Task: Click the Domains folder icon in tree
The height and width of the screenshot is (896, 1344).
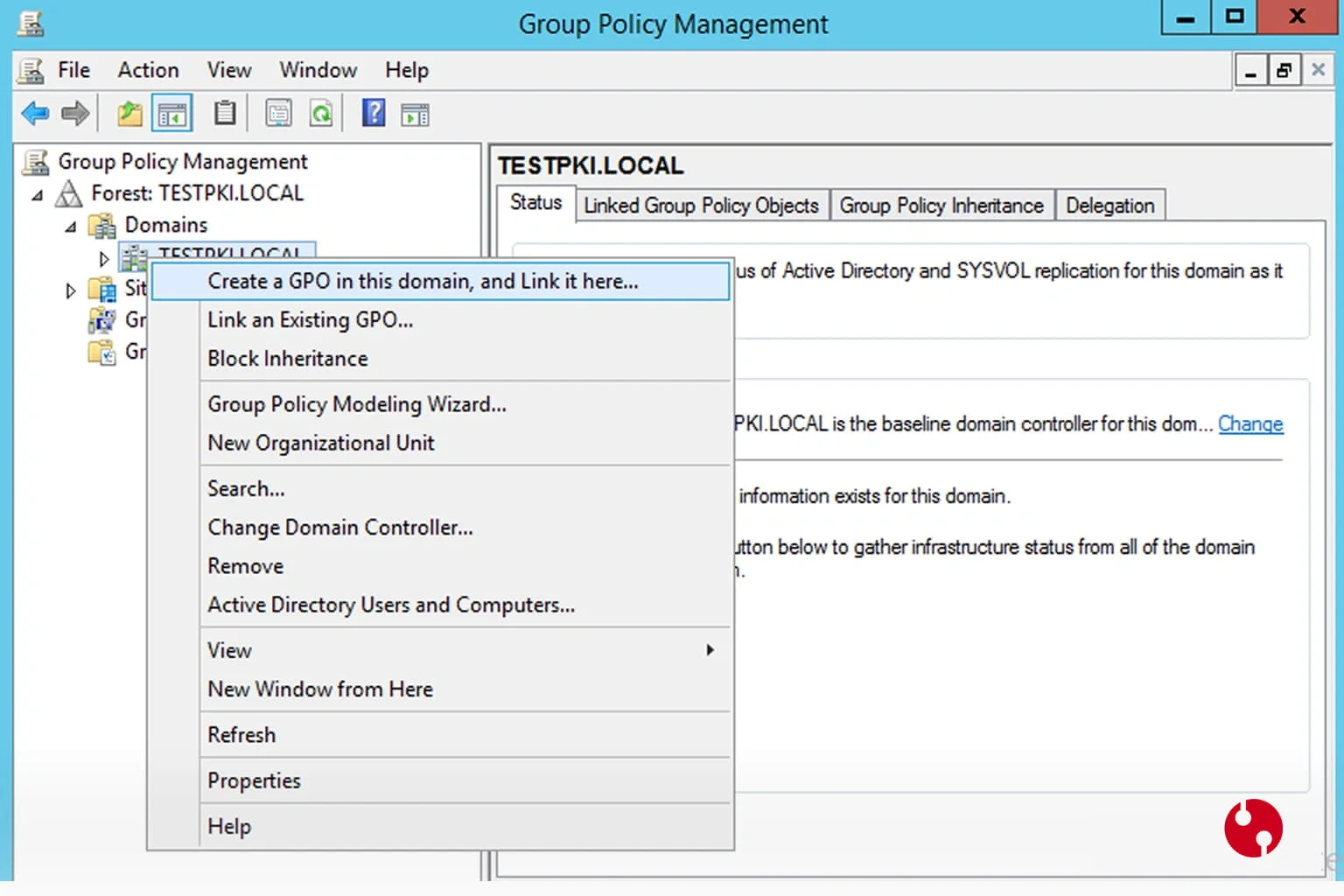Action: click(x=102, y=225)
